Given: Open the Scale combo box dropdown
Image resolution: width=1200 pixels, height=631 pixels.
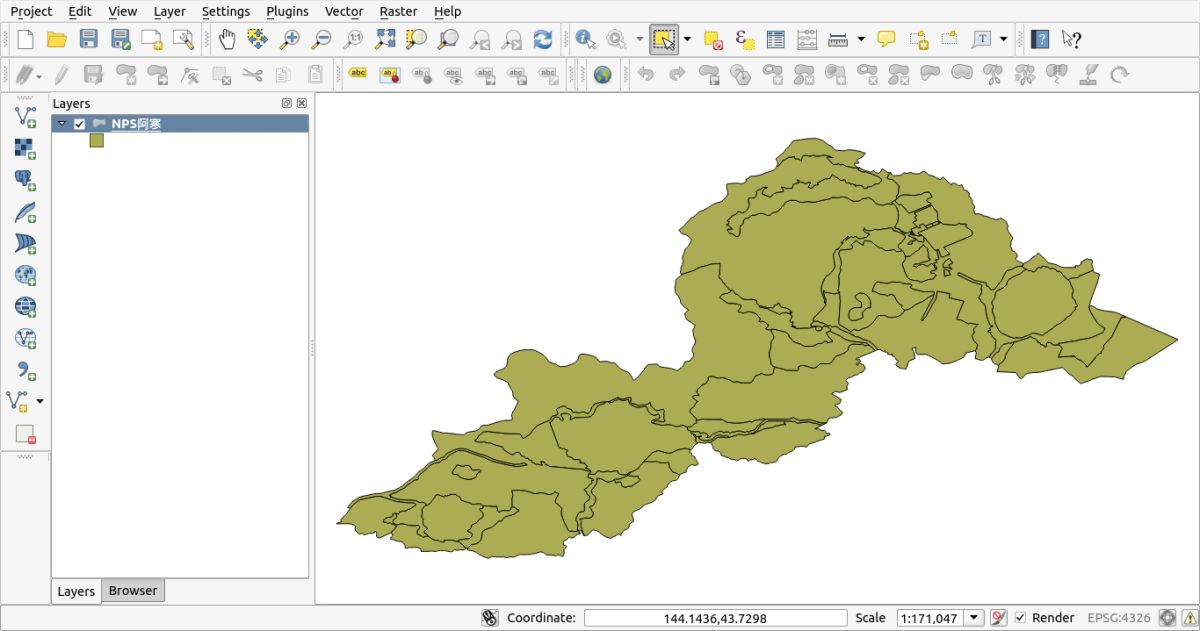Looking at the screenshot, I should 974,618.
